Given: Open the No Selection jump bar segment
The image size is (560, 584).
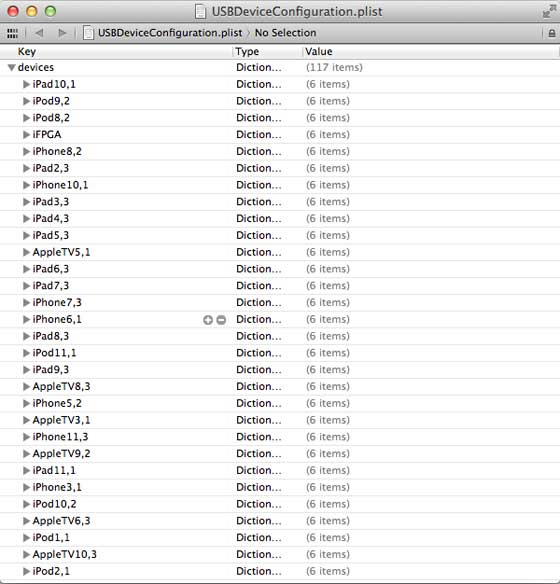Looking at the screenshot, I should click(286, 33).
